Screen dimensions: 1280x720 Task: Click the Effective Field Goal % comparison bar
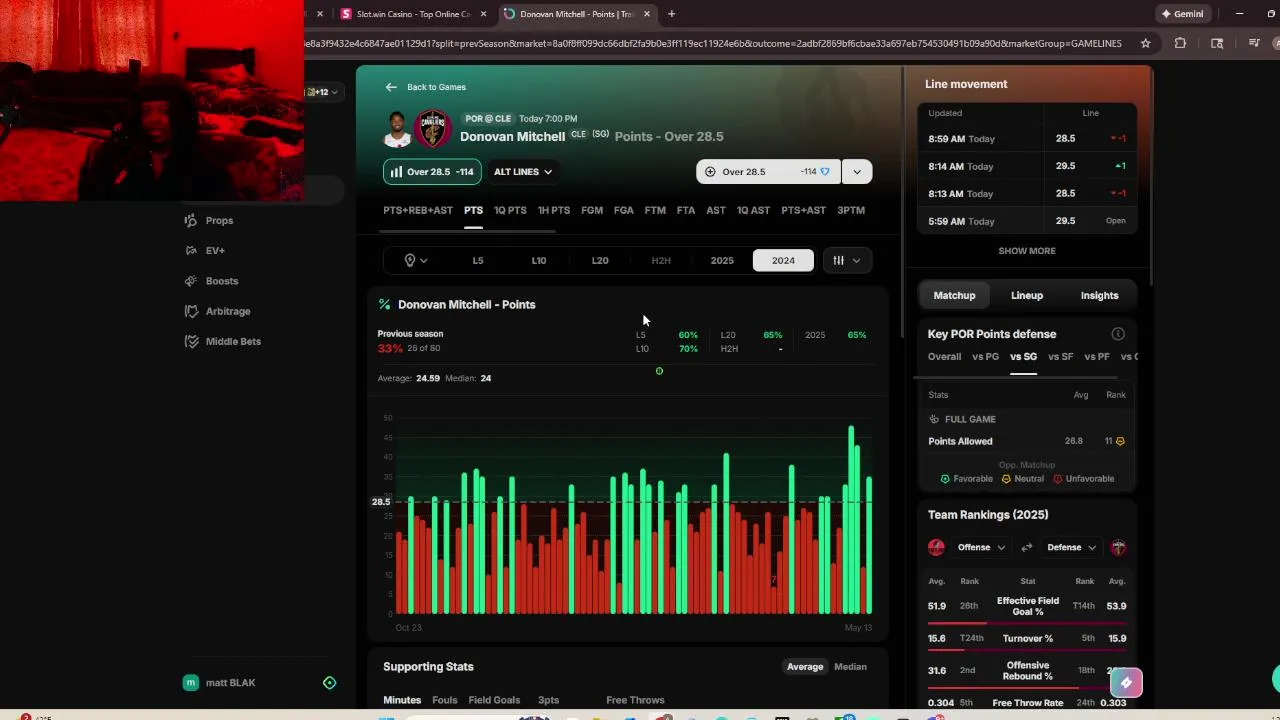(1027, 623)
